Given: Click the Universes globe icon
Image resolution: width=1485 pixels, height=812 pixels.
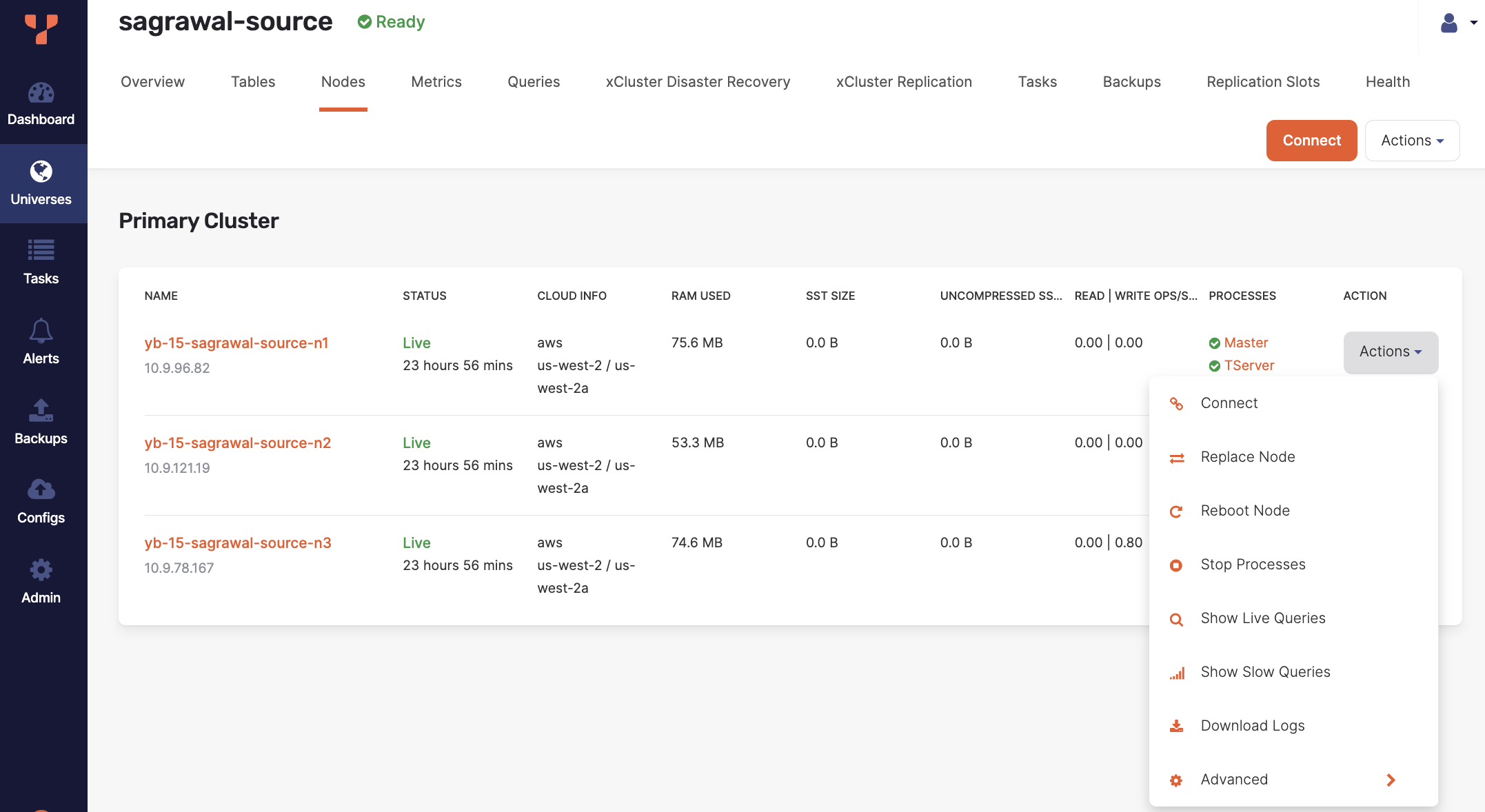Looking at the screenshot, I should (41, 172).
